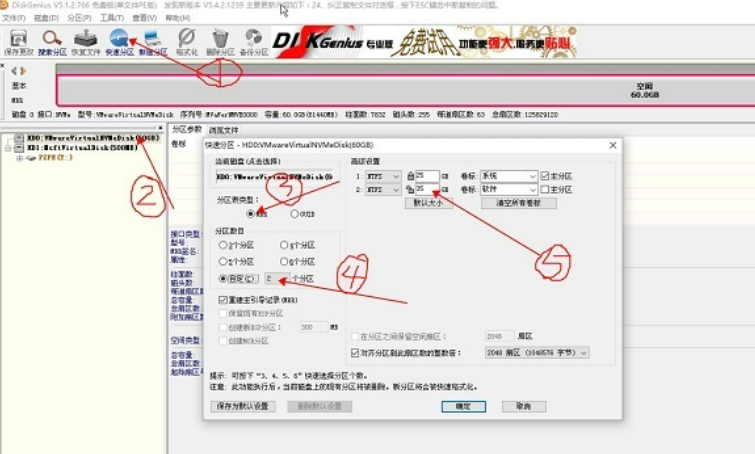This screenshot has height=454, width=755.
Task: Choose the 5个分区 radio option
Action: 223,261
